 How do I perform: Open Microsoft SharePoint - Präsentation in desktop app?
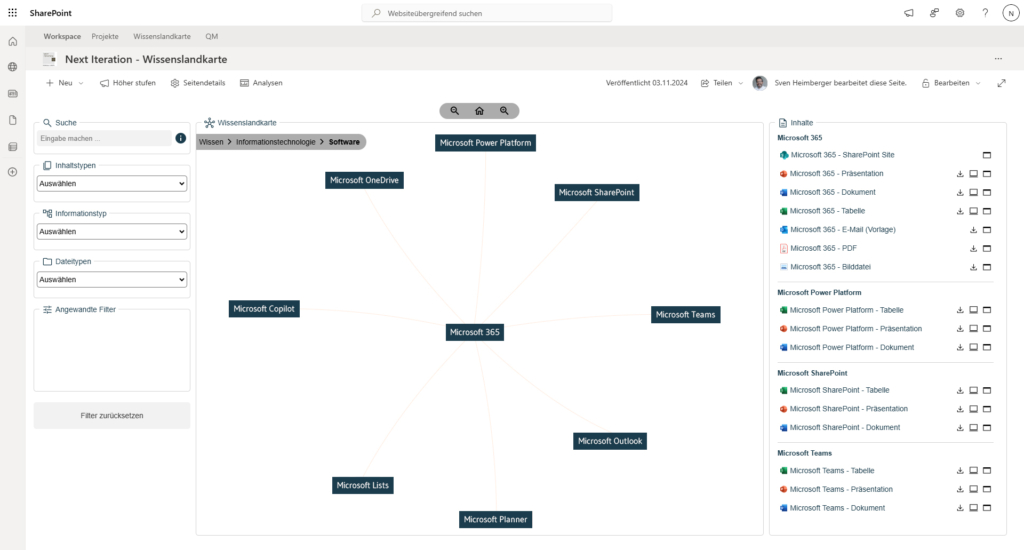click(x=973, y=409)
